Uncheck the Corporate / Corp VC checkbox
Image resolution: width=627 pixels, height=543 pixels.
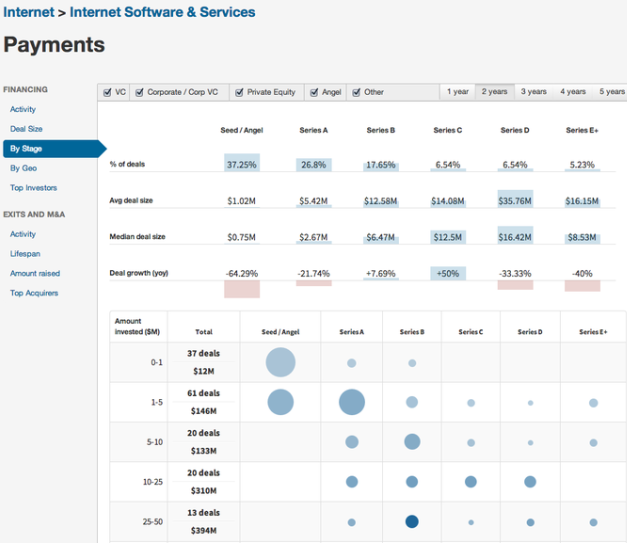point(139,92)
